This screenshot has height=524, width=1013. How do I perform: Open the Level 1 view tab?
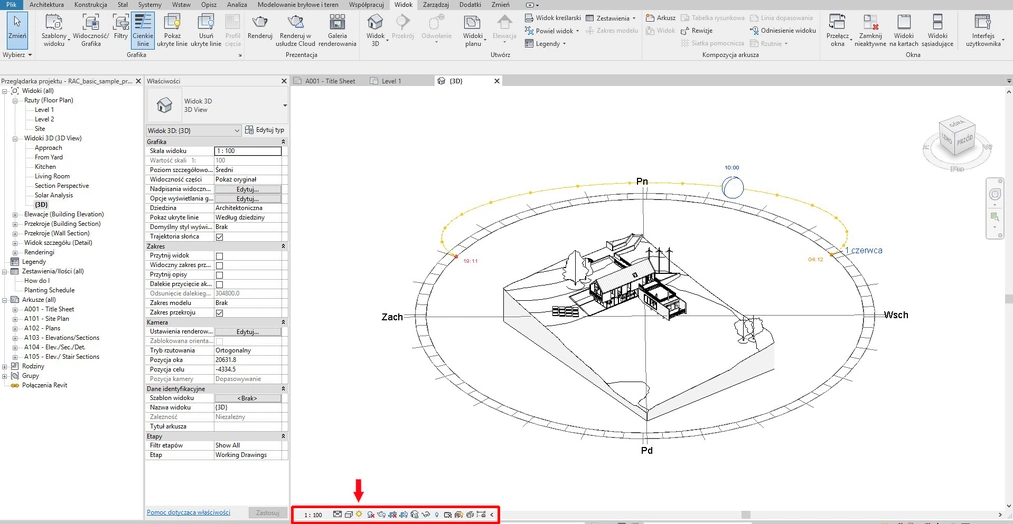(391, 80)
